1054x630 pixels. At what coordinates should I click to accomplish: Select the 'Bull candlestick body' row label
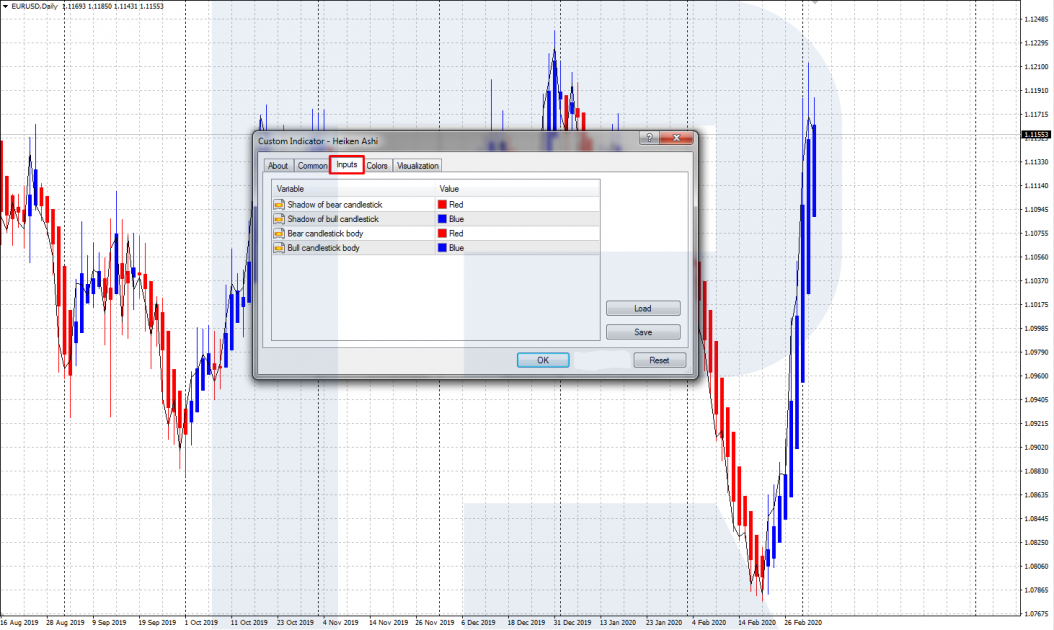coord(323,248)
